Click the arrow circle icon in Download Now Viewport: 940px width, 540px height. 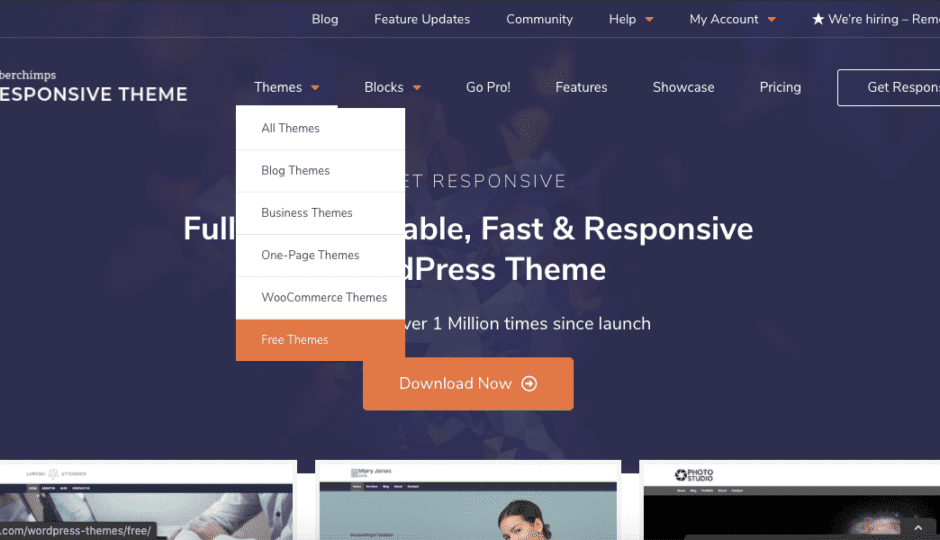529,384
